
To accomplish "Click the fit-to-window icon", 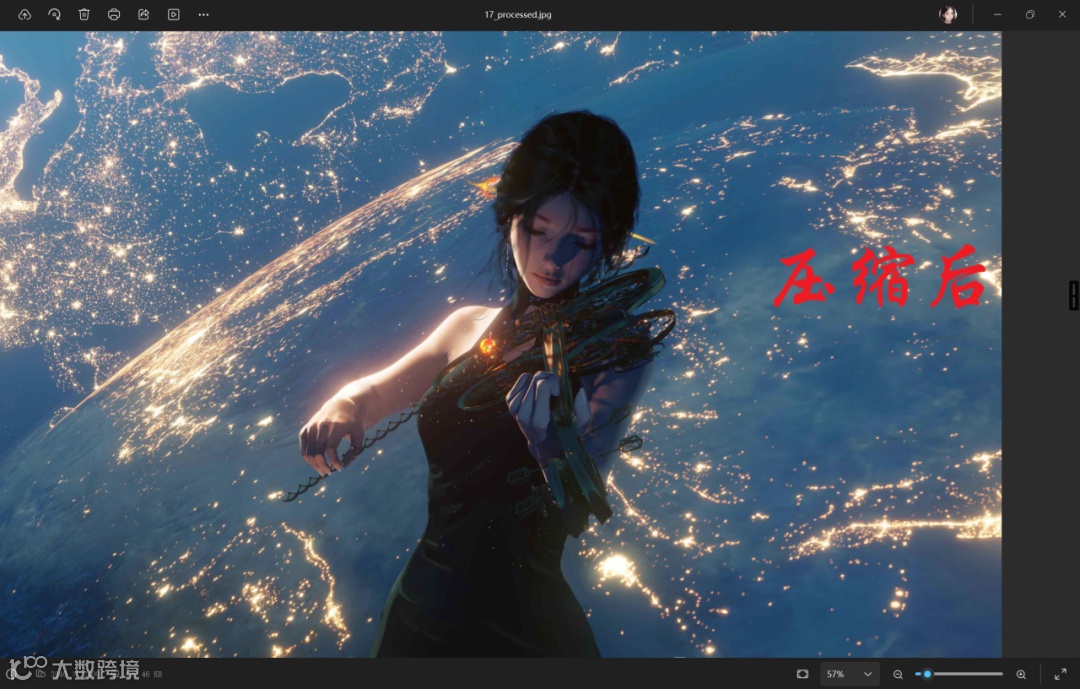I will [x=802, y=674].
